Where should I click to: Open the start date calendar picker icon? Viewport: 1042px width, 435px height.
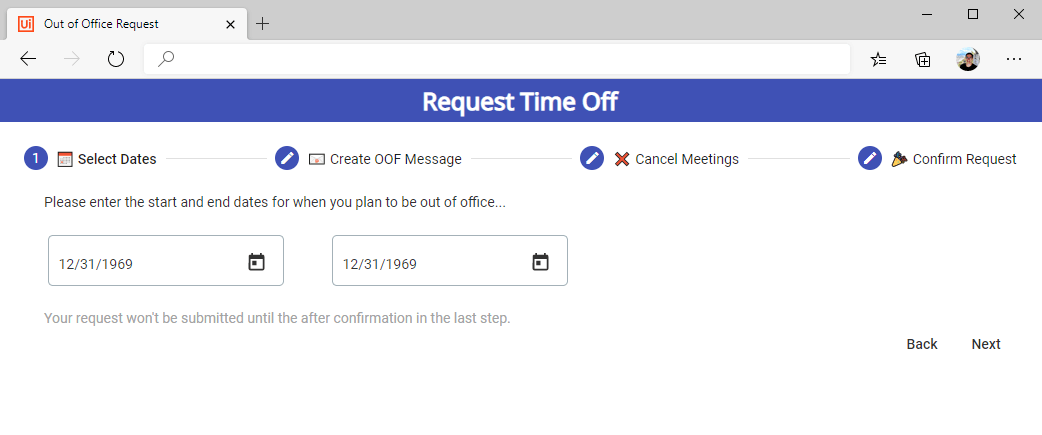(257, 262)
